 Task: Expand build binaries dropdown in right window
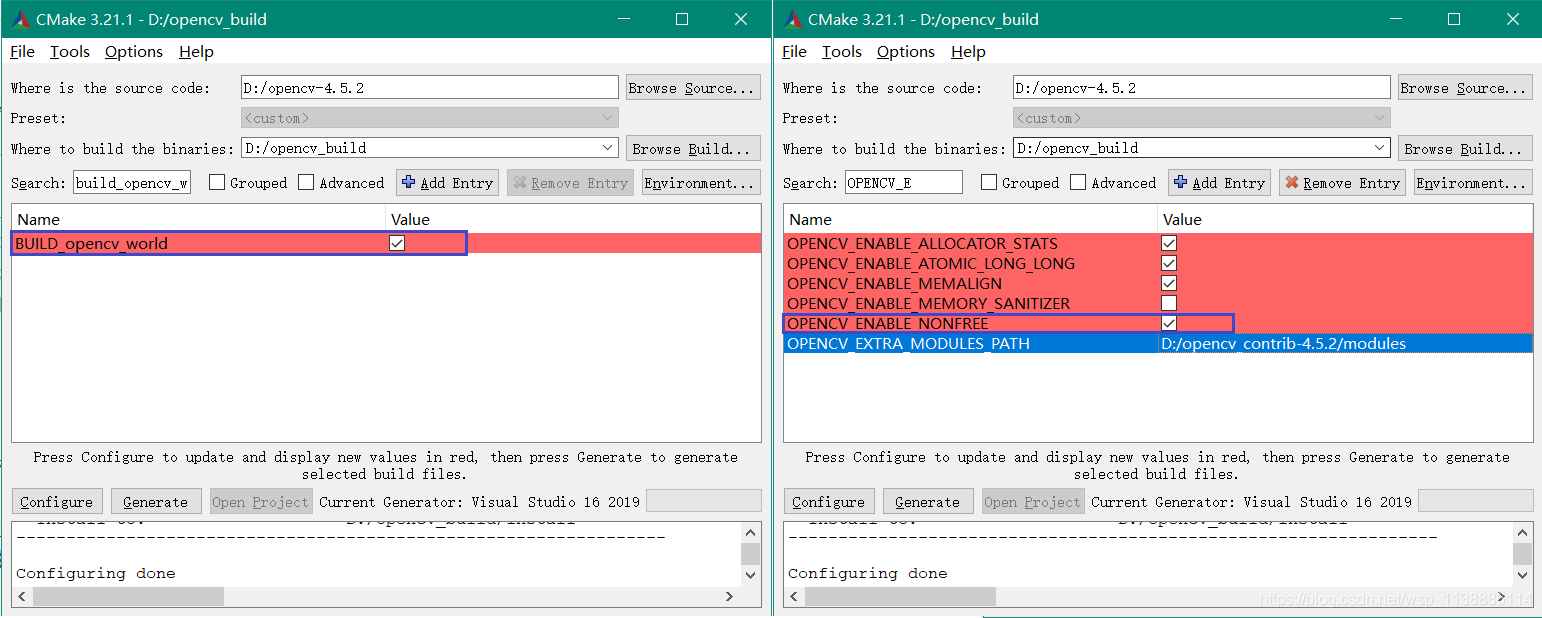click(x=1380, y=148)
